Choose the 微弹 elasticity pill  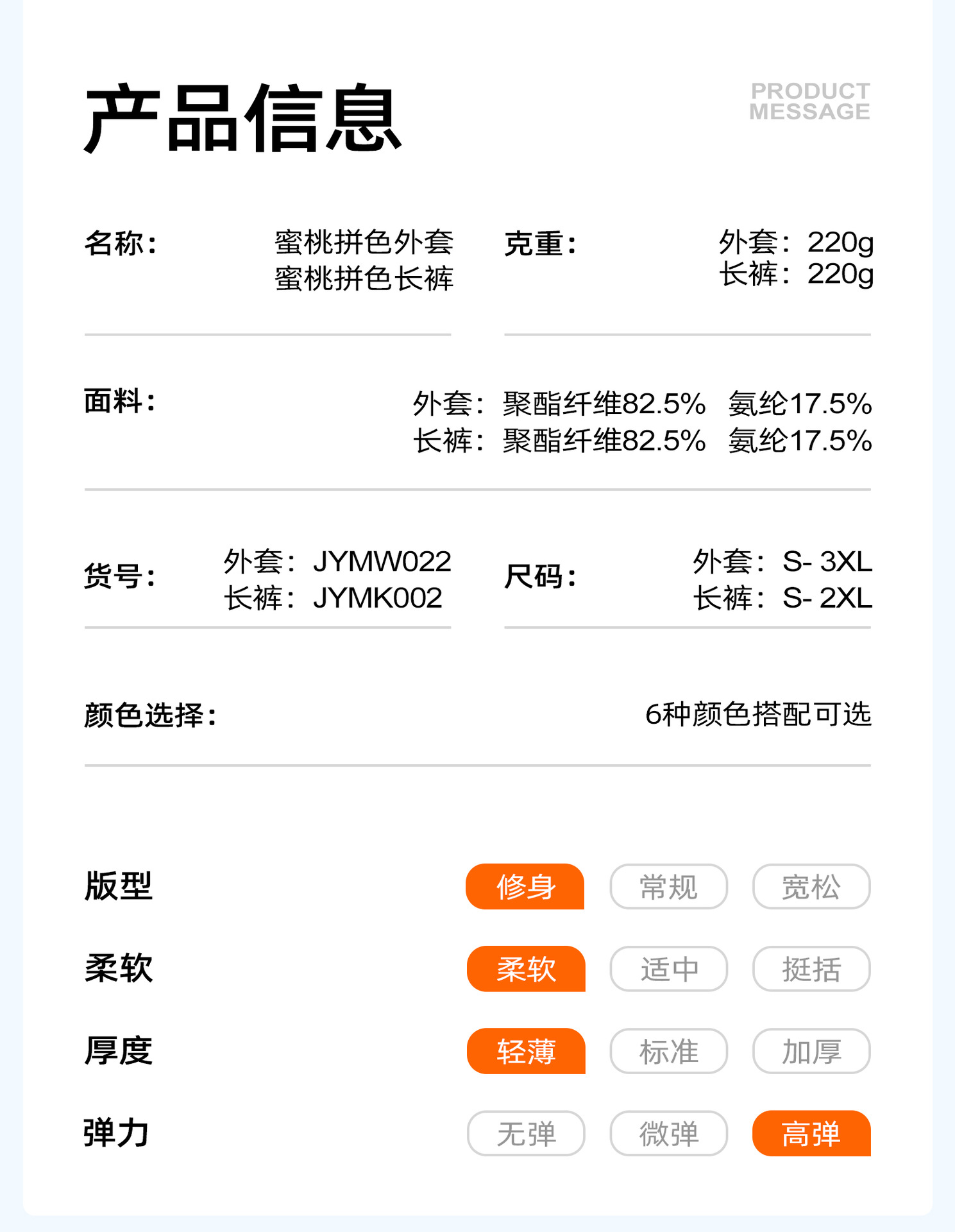tap(668, 1133)
